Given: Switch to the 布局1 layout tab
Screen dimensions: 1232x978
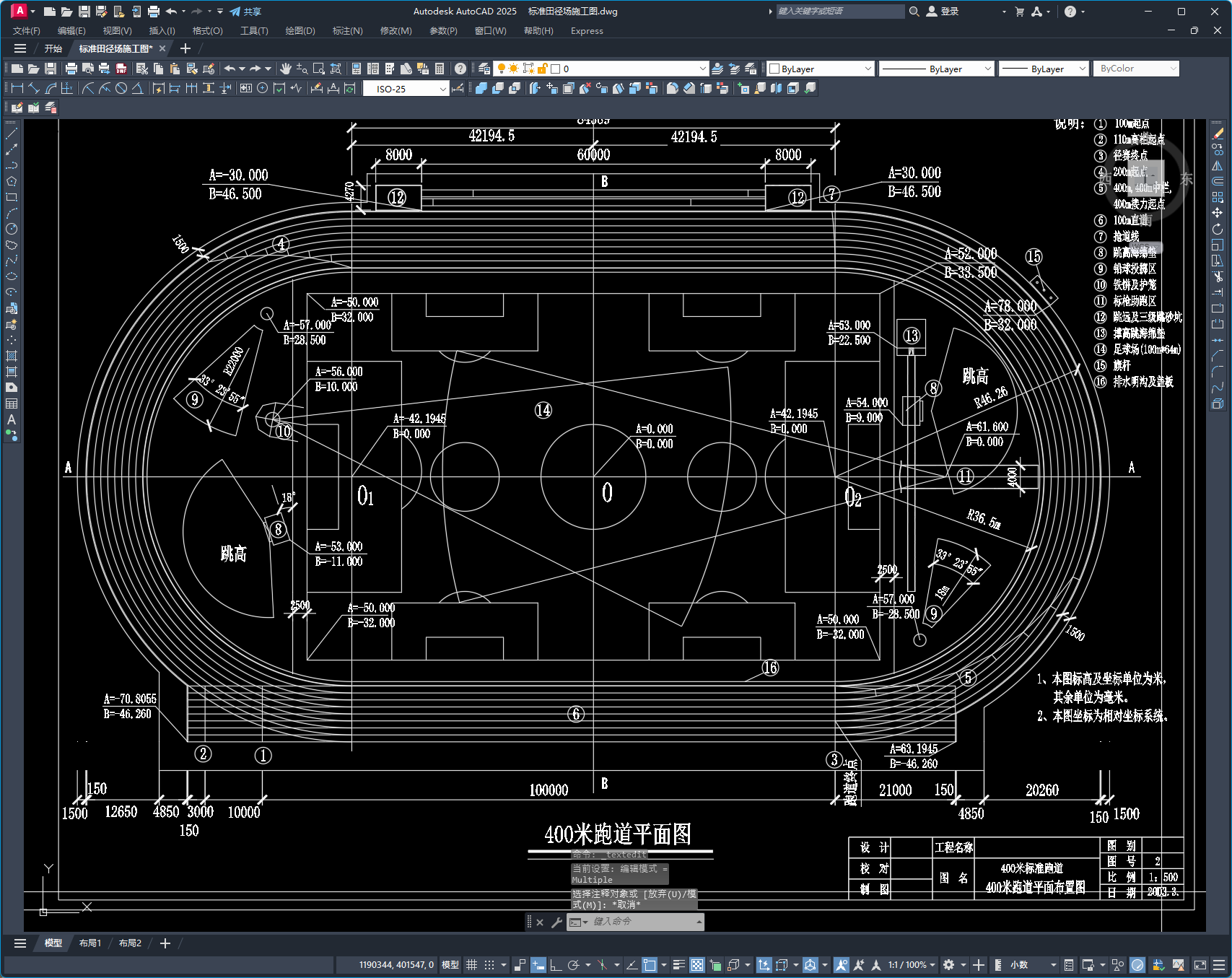Looking at the screenshot, I should [x=90, y=943].
